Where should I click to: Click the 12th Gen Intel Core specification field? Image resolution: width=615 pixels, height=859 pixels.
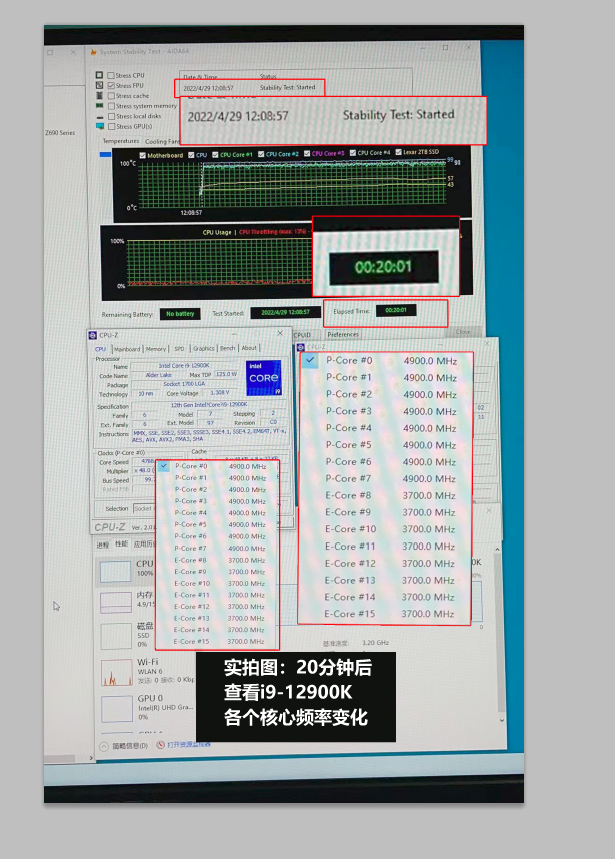[209, 405]
